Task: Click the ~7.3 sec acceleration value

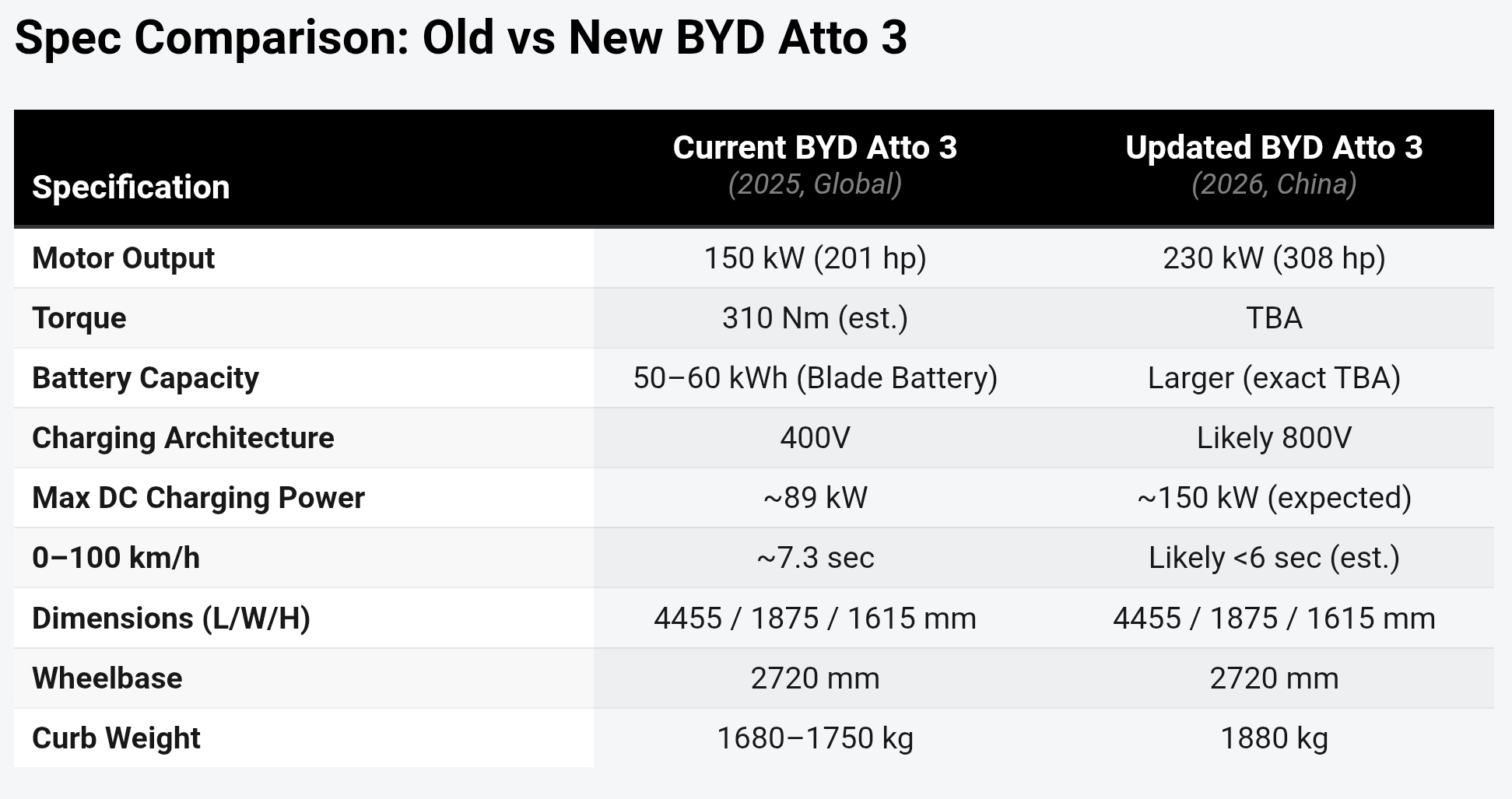Action: (815, 558)
